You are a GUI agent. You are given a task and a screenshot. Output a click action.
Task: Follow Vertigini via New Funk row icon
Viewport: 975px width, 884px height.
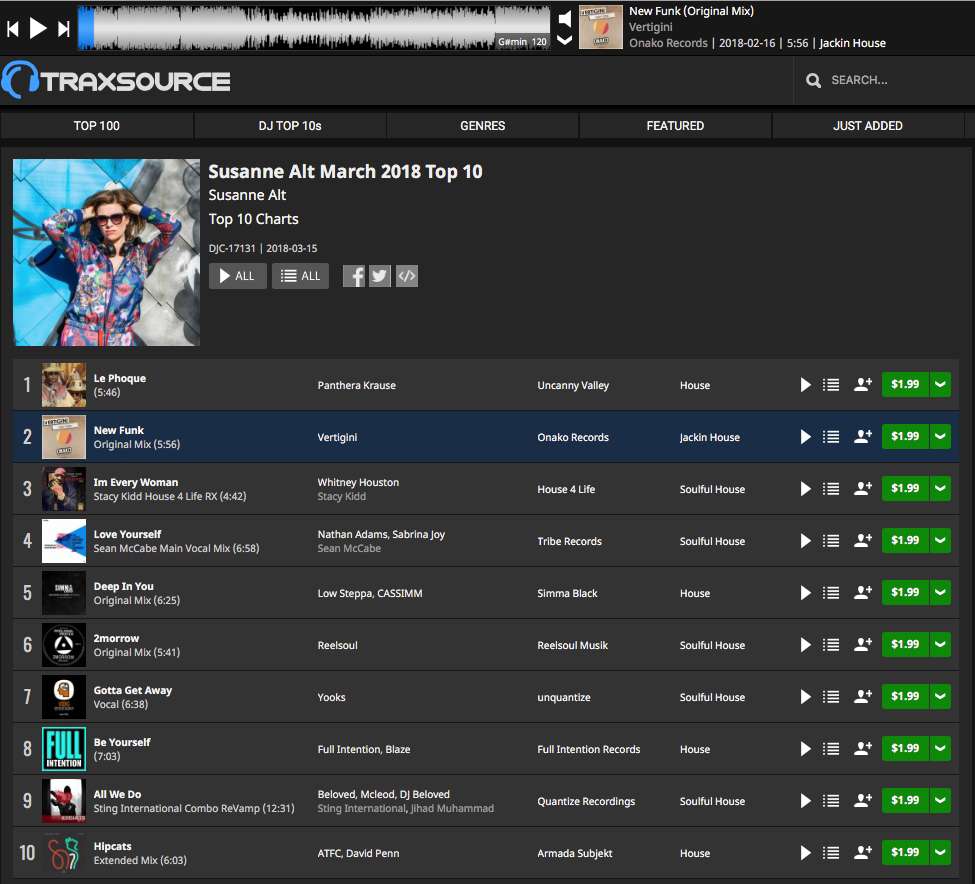click(x=862, y=437)
